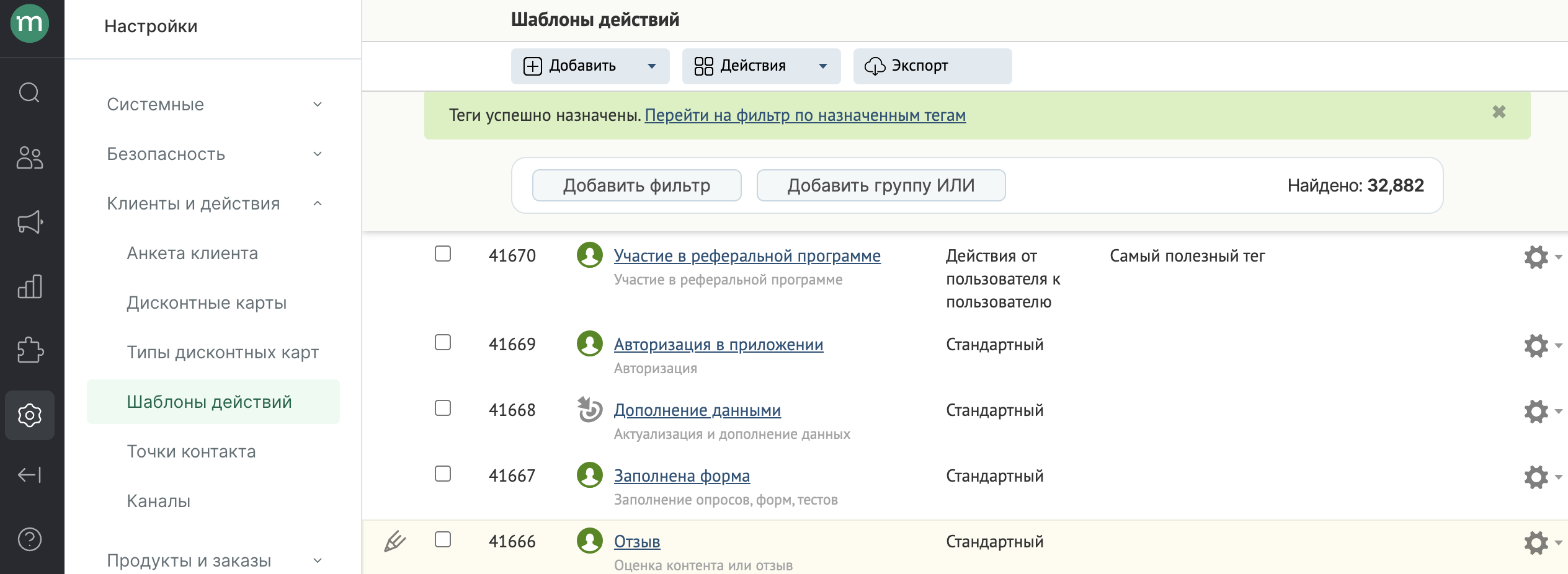
Task: Click the user icon for row 41667
Action: click(x=590, y=475)
